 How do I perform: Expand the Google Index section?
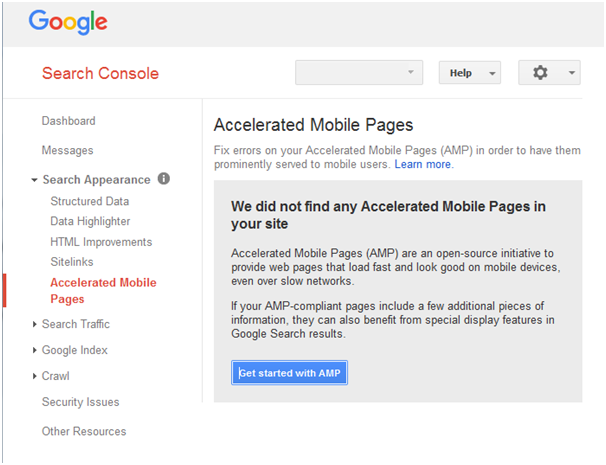click(34, 350)
